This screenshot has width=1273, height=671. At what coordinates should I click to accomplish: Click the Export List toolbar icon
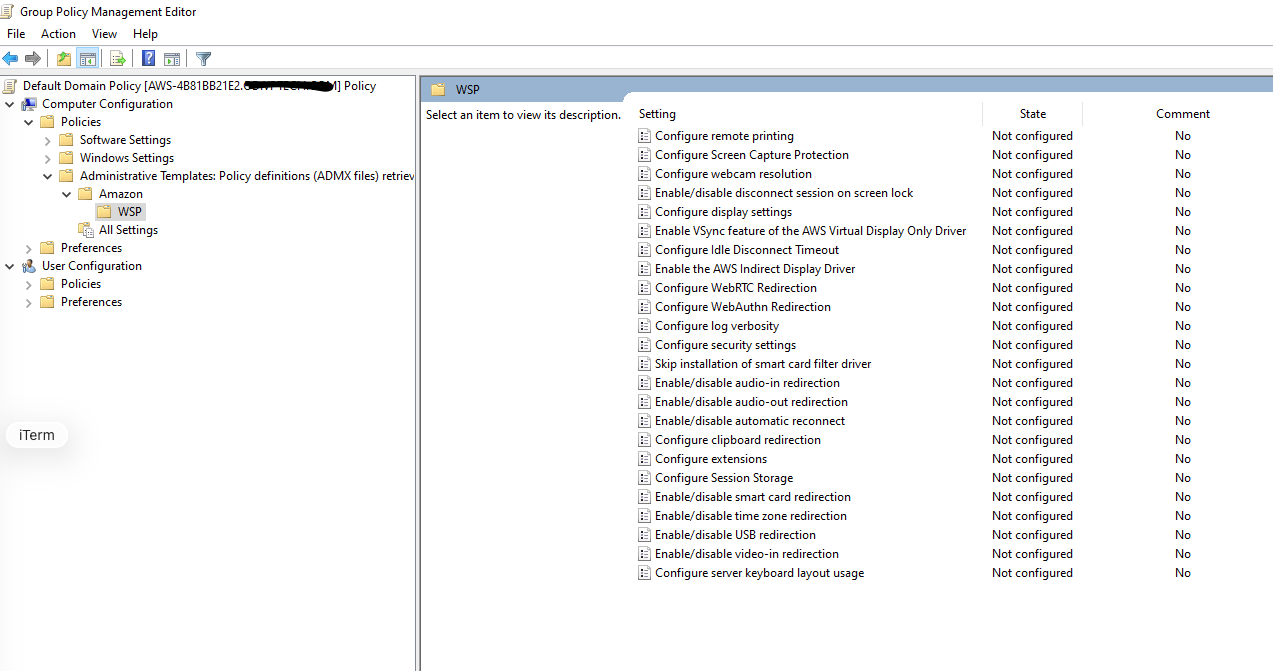pyautogui.click(x=118, y=59)
